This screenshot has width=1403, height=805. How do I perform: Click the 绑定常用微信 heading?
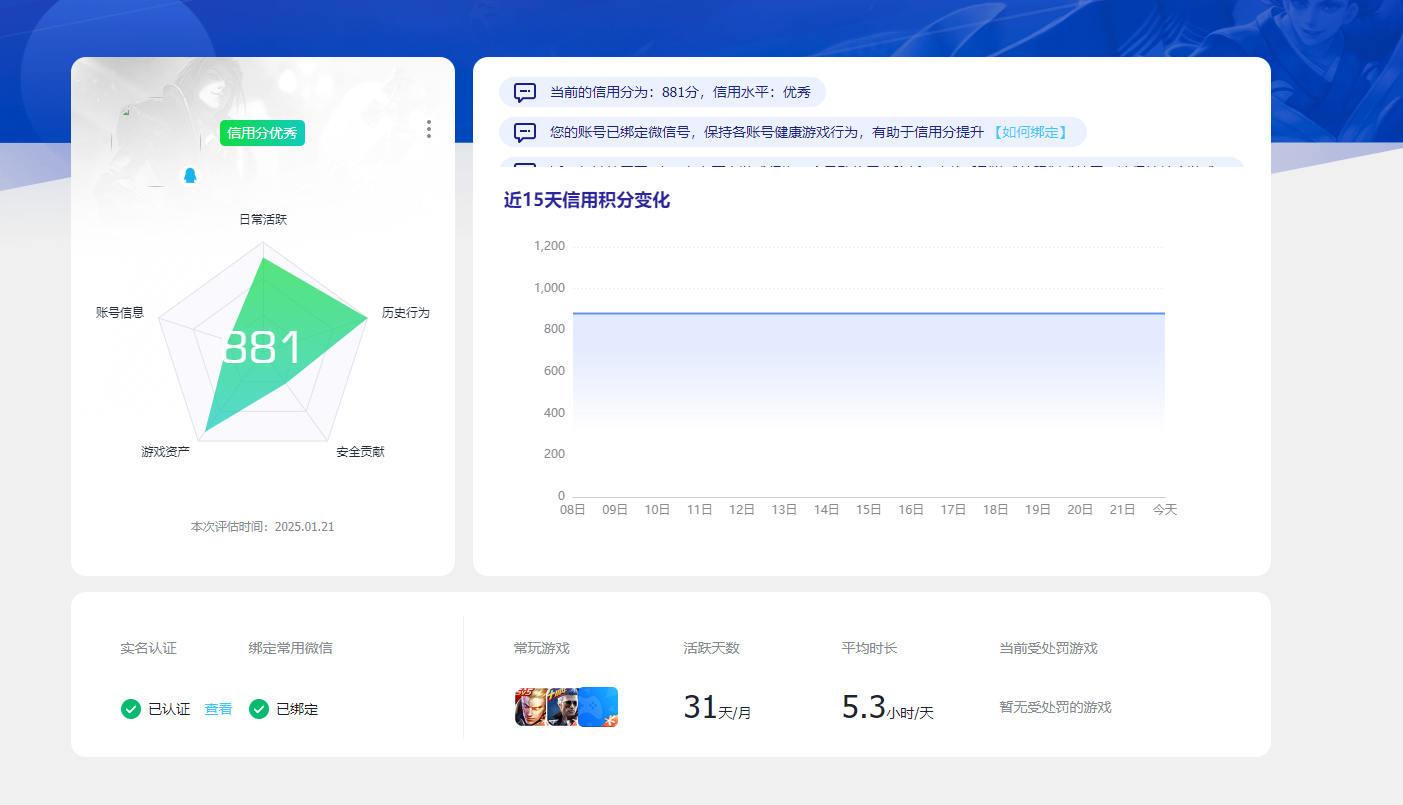[291, 648]
